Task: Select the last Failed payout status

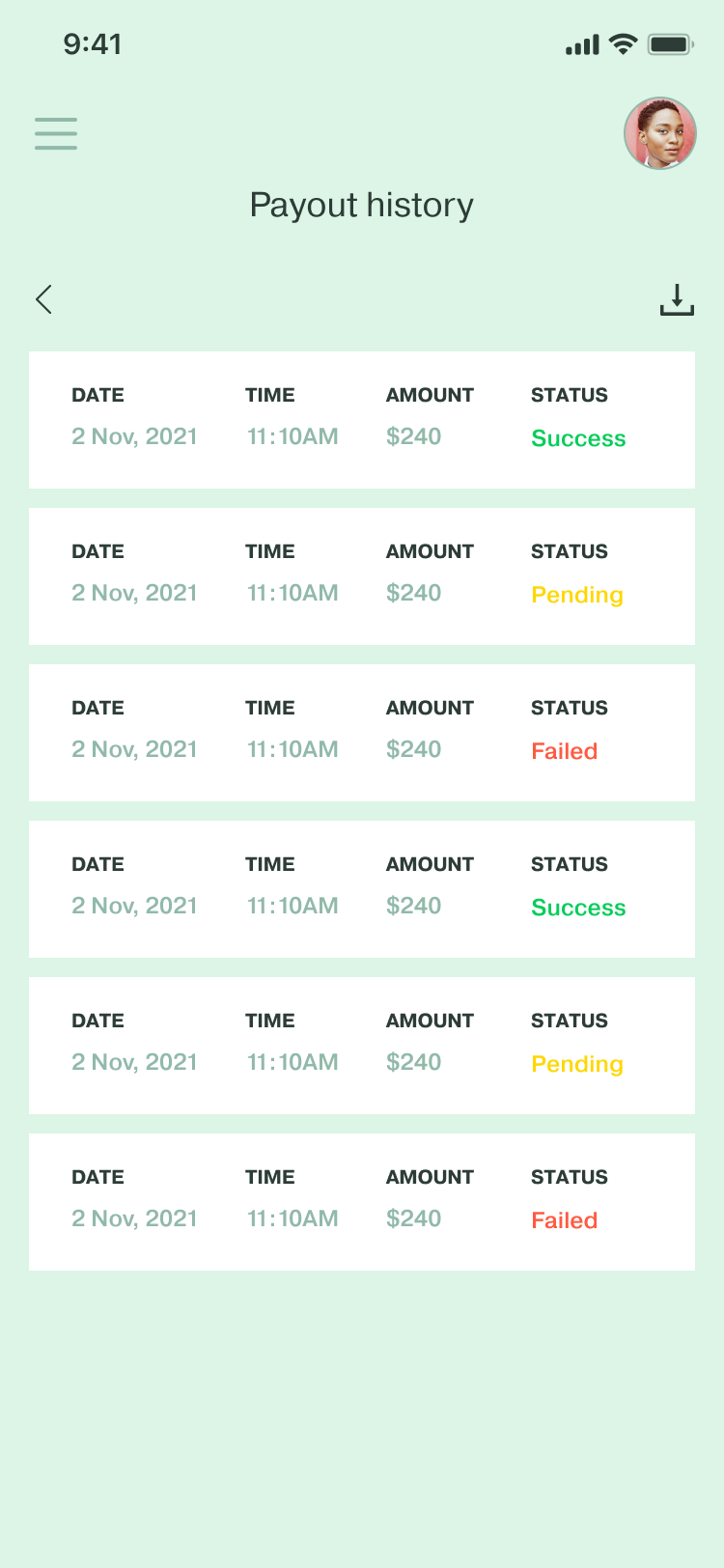Action: click(x=565, y=1220)
